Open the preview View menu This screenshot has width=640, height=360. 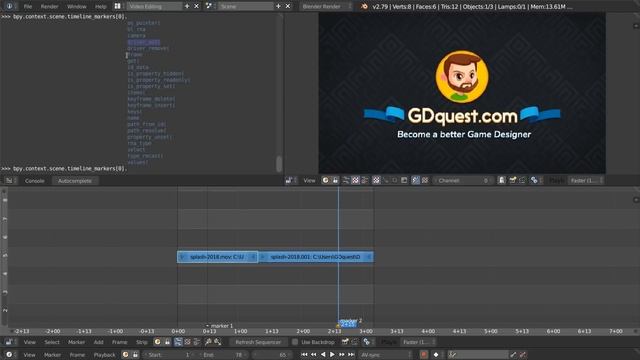[x=309, y=180]
